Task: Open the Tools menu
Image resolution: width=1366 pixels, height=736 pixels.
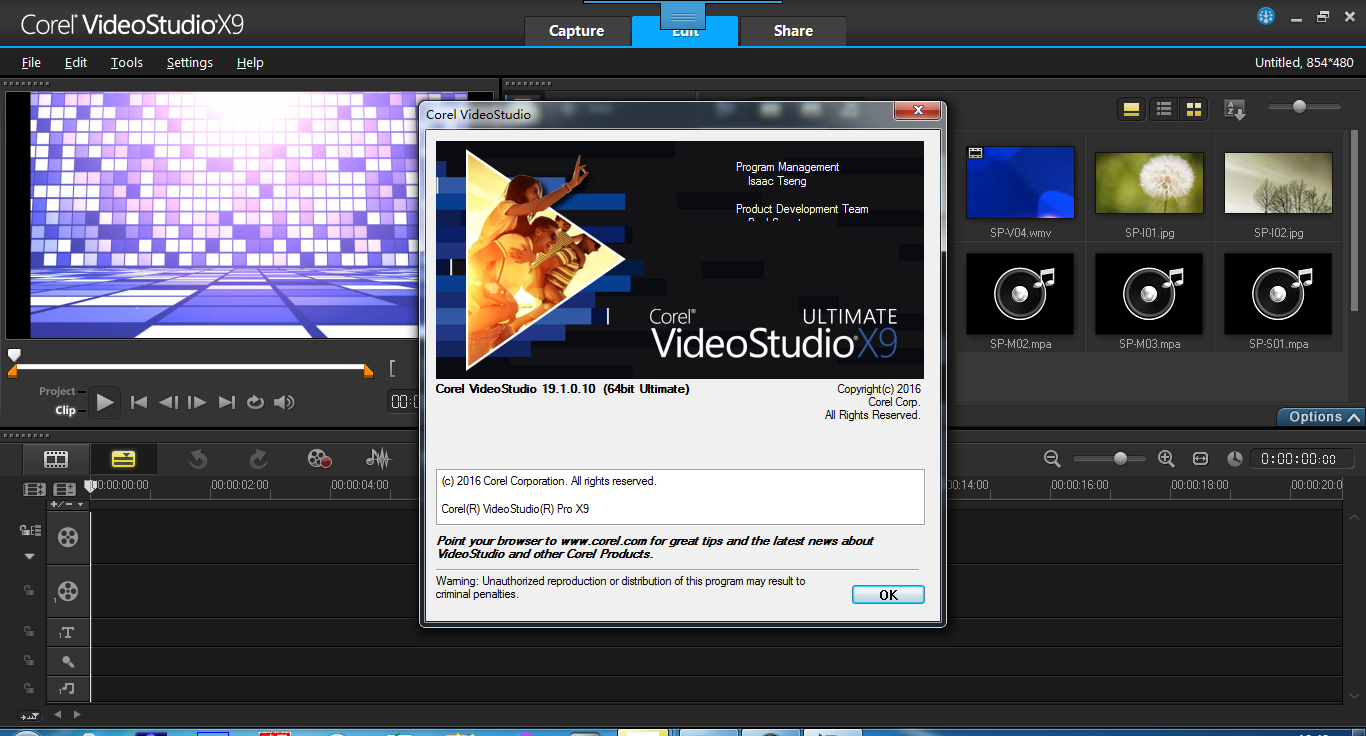Action: click(x=127, y=62)
